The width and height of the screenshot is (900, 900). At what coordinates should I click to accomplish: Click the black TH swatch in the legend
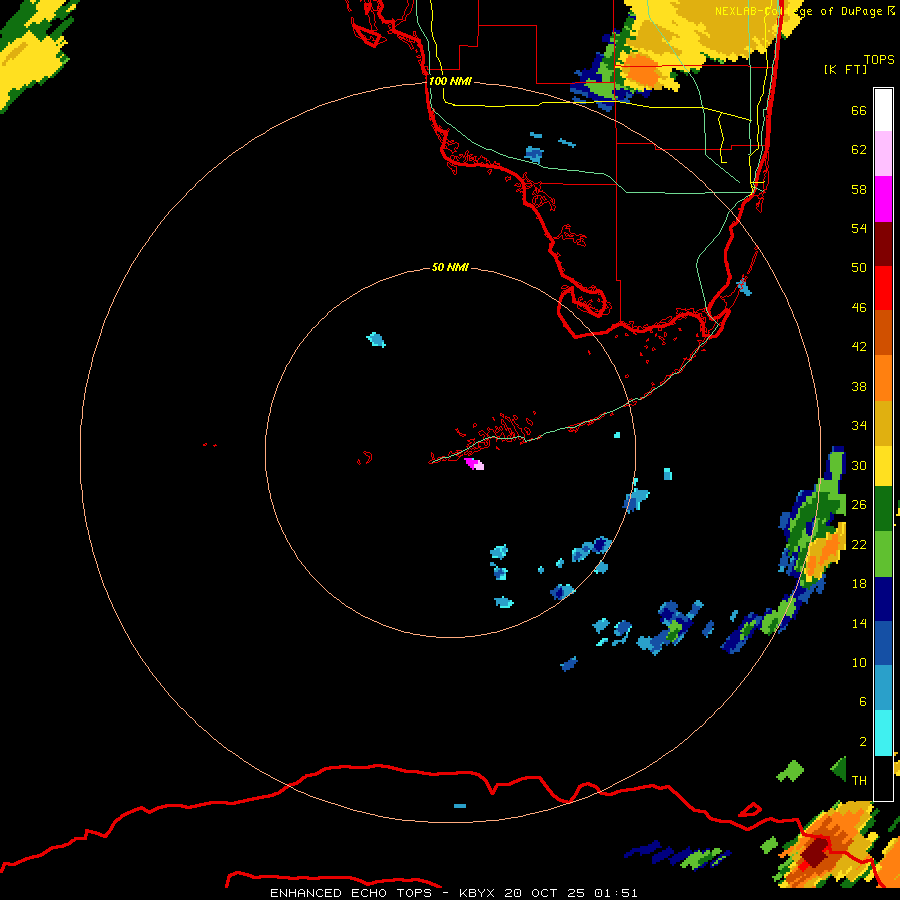pos(883,778)
